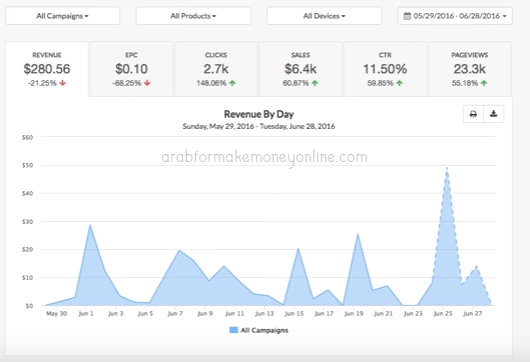Click the Jun 7 x-axis label

[175, 314]
